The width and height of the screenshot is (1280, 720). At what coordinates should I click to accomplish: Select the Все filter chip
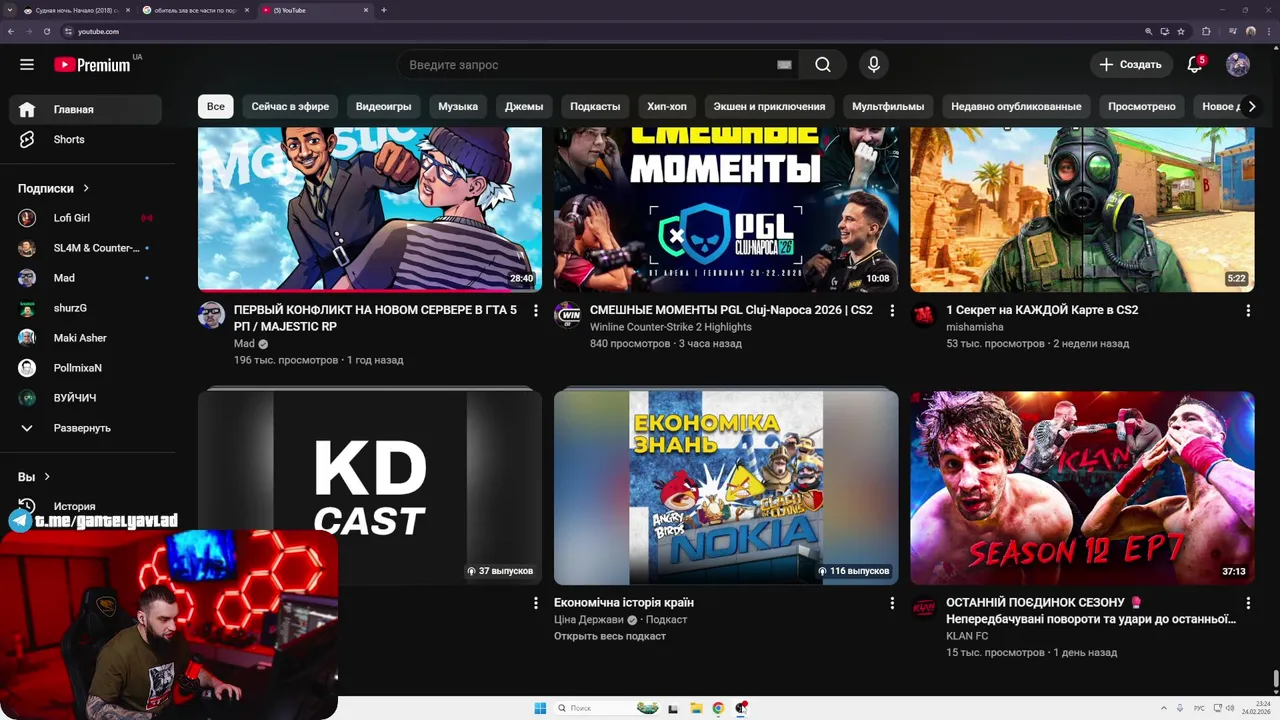tap(216, 106)
